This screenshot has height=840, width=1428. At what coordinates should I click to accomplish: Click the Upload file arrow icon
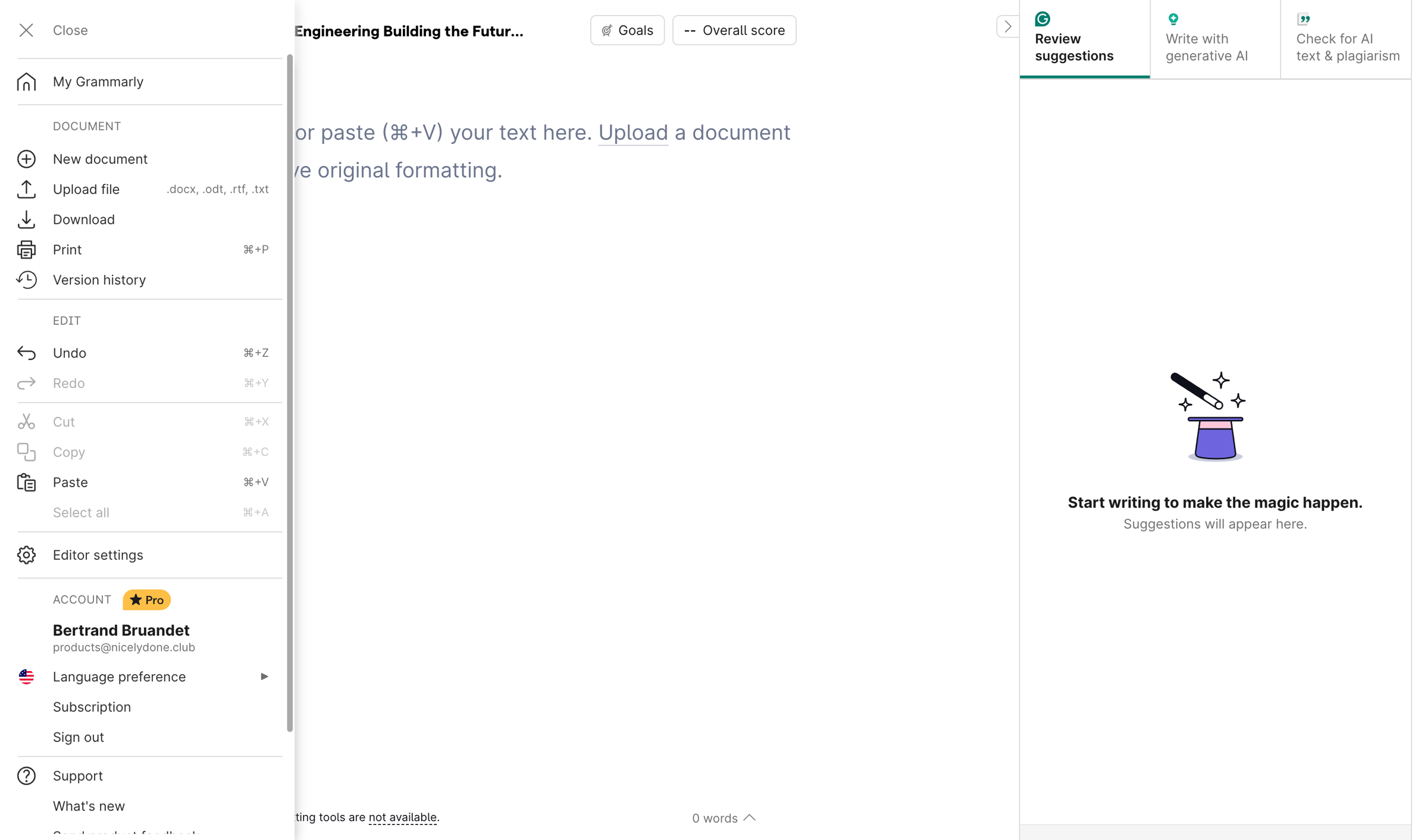[26, 189]
